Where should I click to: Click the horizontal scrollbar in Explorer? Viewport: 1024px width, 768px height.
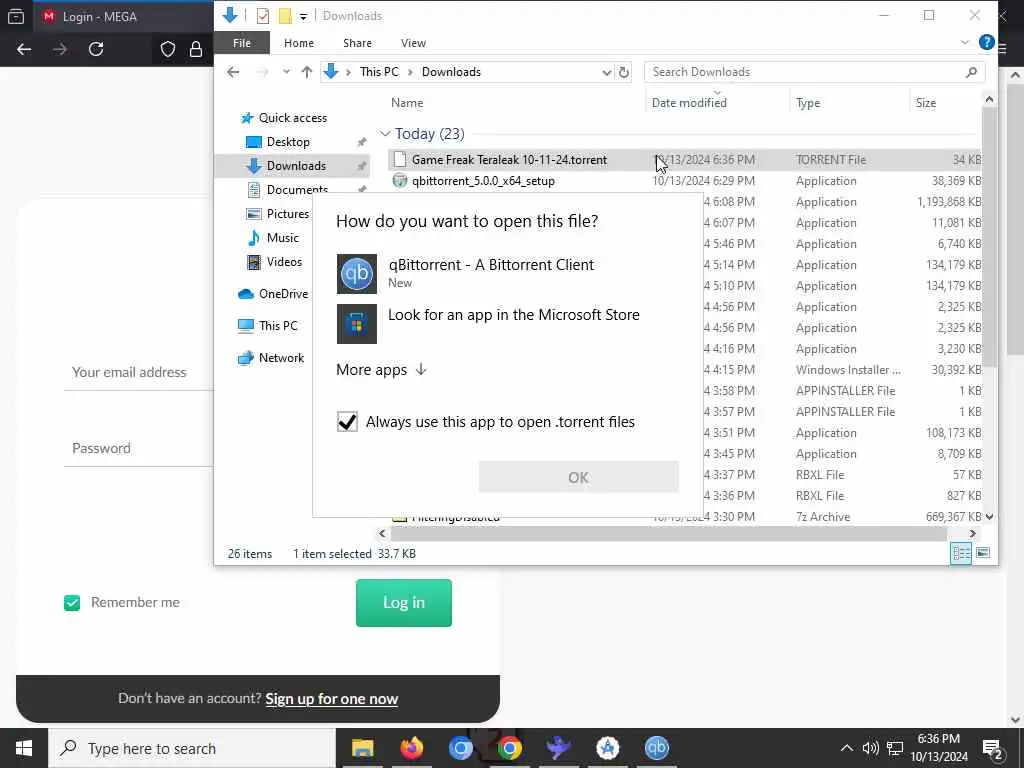(x=668, y=534)
